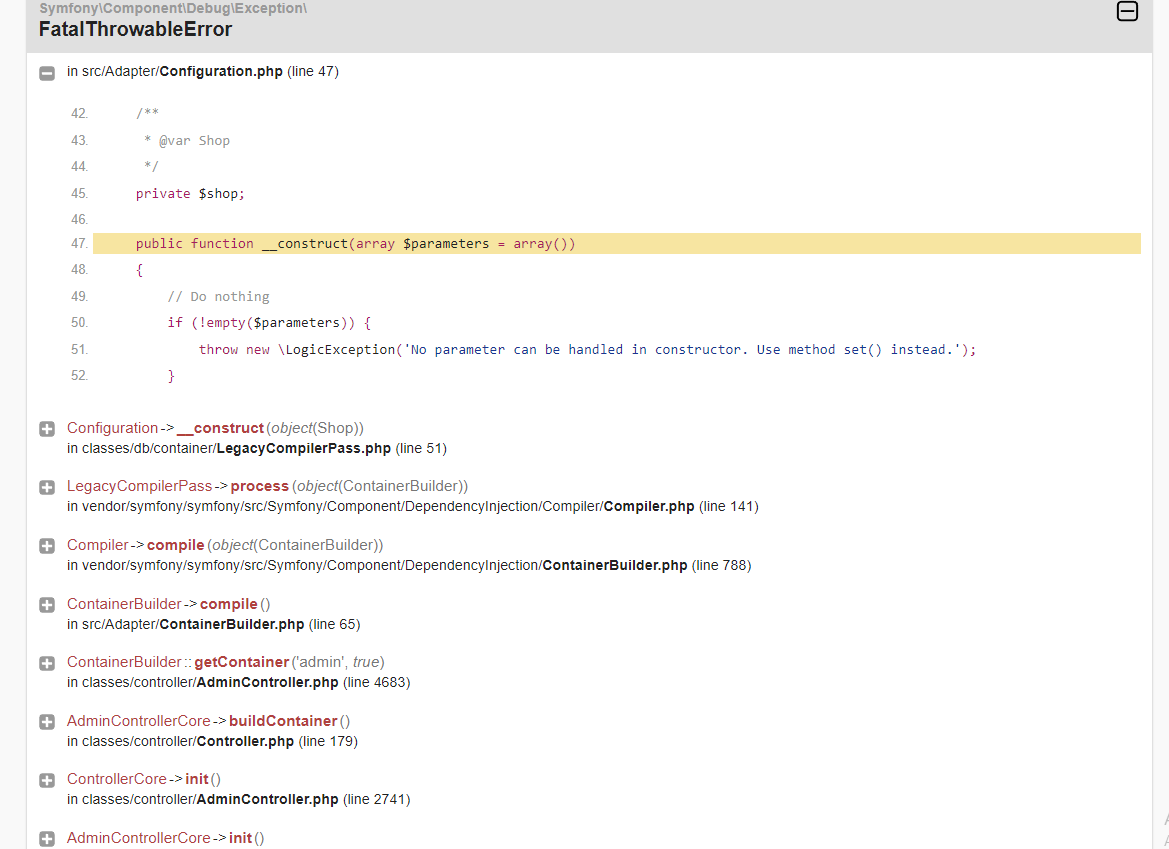
Task: Click the AdminController.php line 4683 file path
Action: [239, 682]
